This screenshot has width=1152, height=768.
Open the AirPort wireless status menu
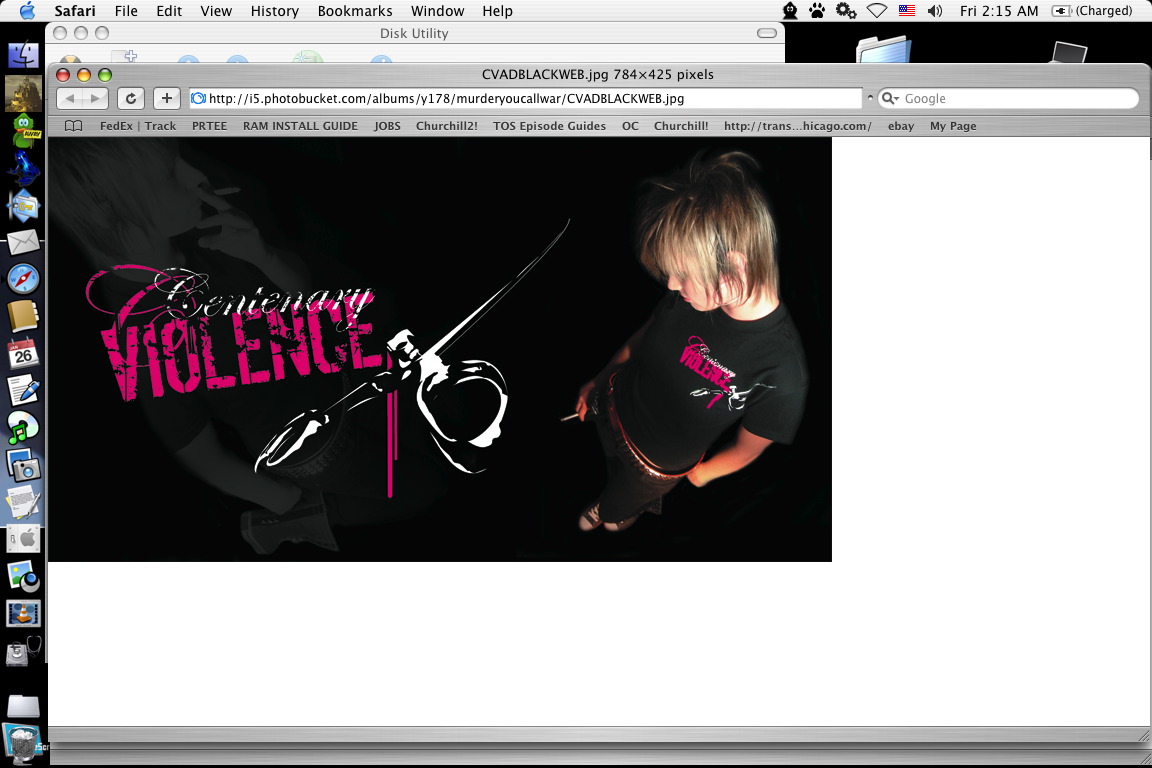[877, 10]
